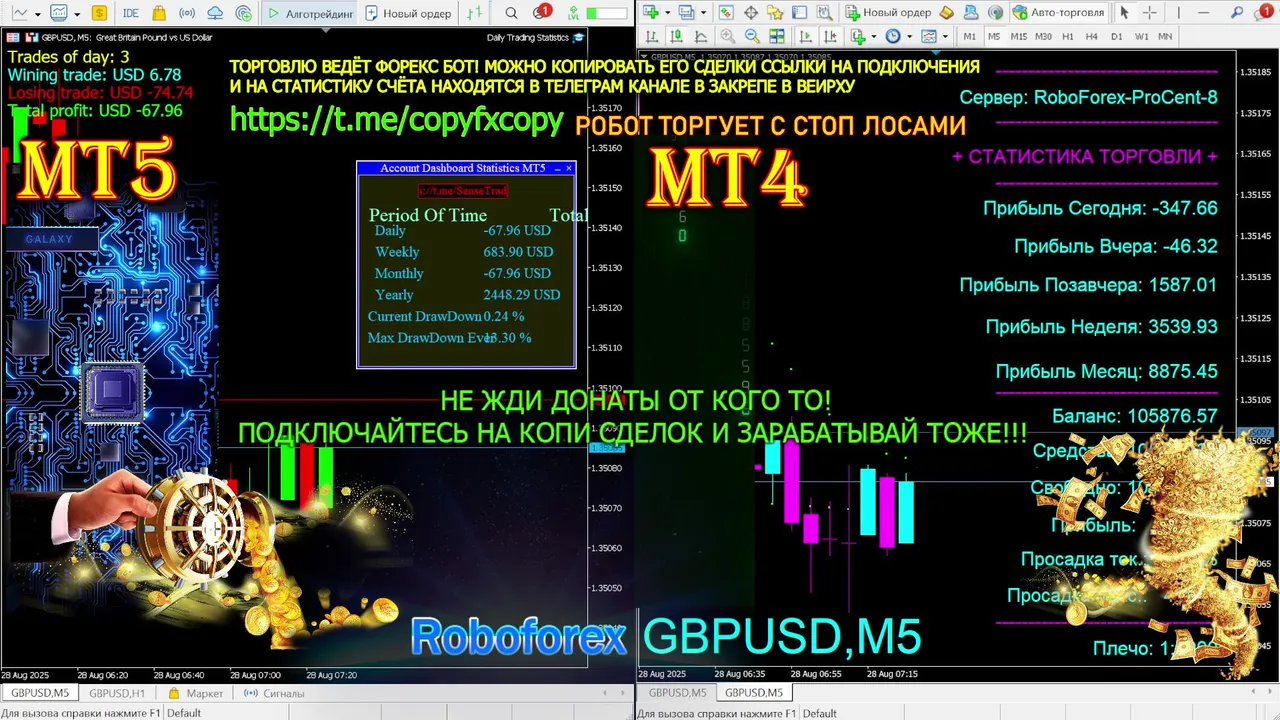Click the new chart icon in MT4 toolbar

click(650, 13)
